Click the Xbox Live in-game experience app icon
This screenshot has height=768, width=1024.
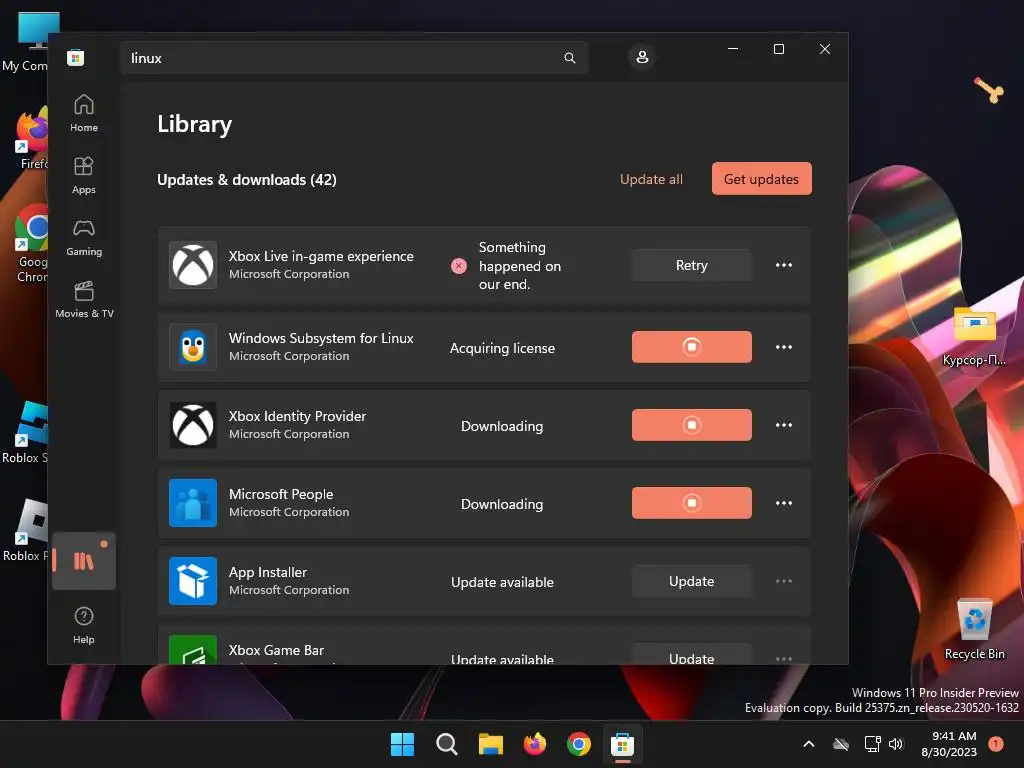(193, 265)
